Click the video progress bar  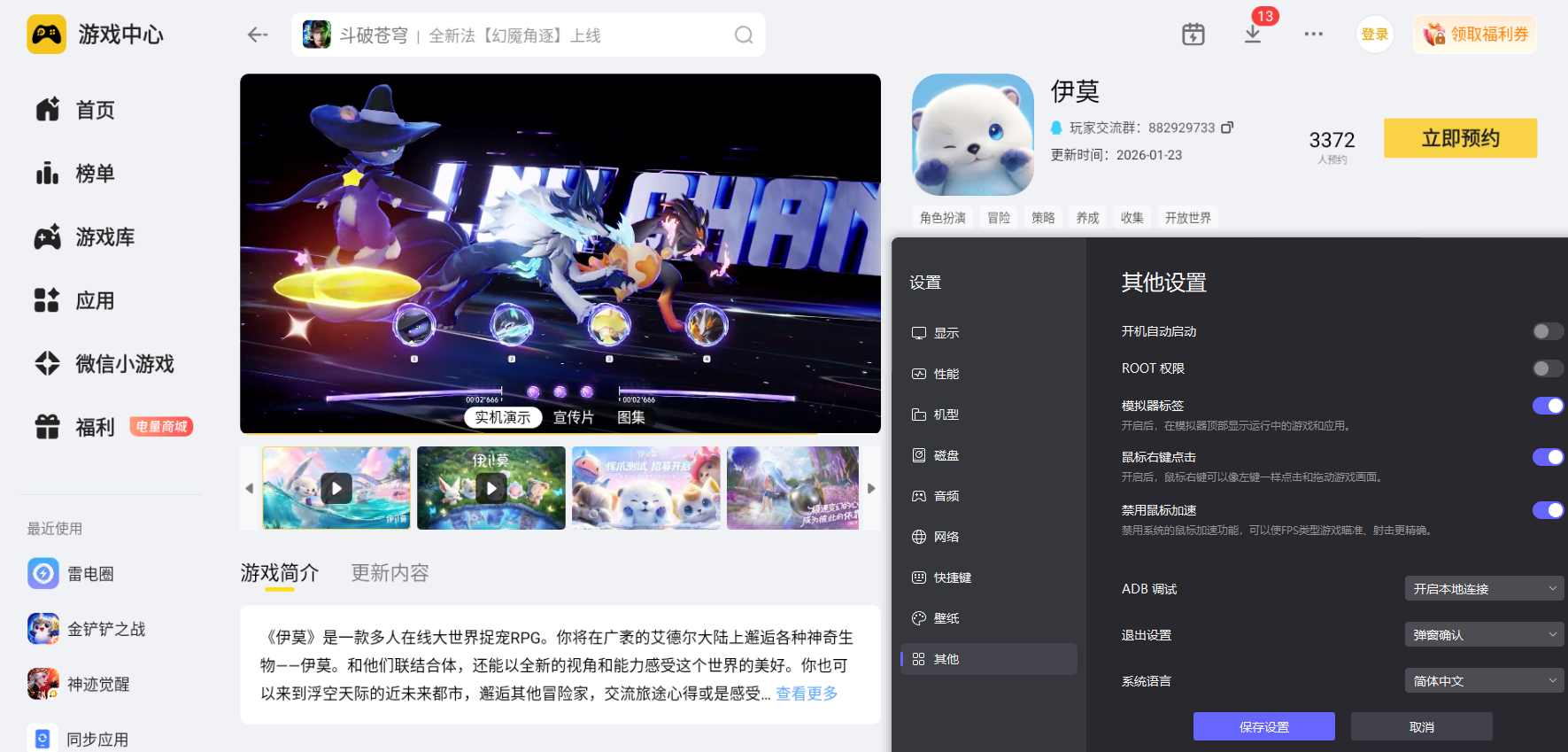click(x=531, y=434)
